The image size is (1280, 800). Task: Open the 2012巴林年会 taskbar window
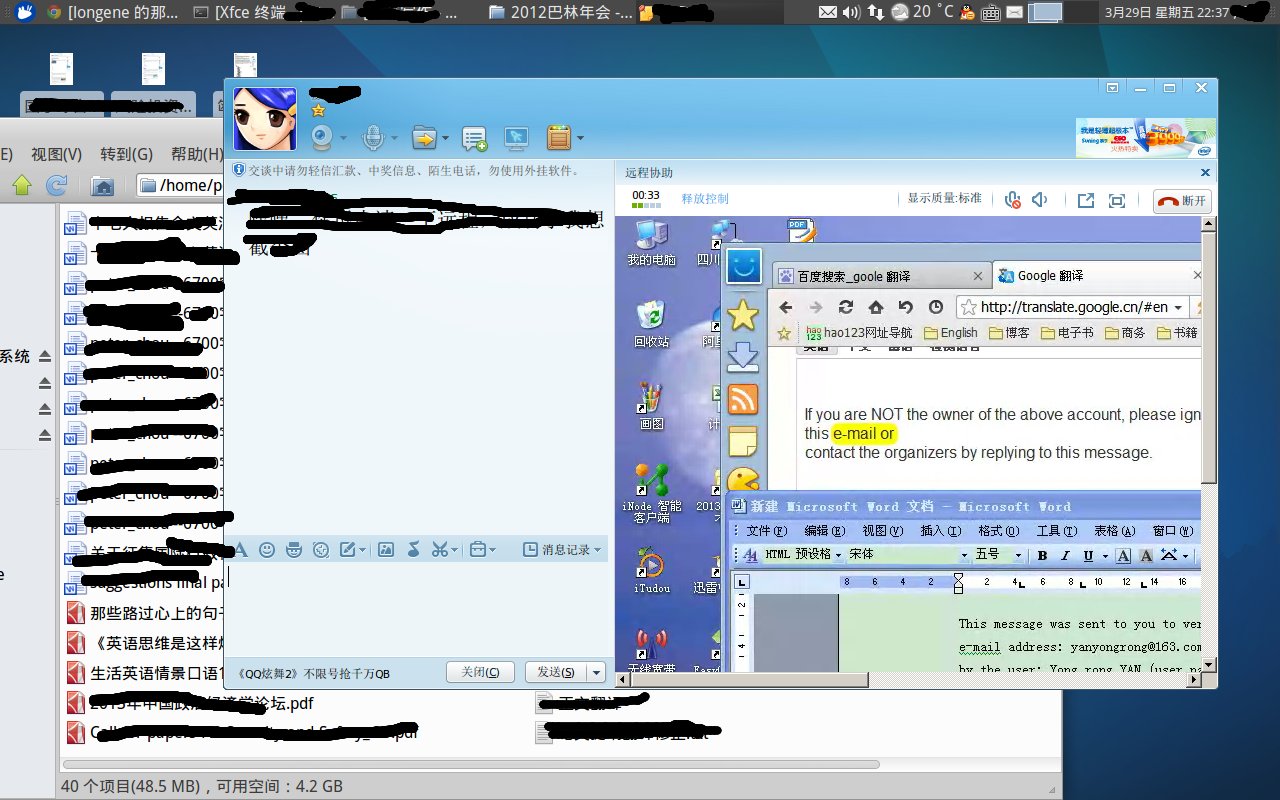coord(561,12)
